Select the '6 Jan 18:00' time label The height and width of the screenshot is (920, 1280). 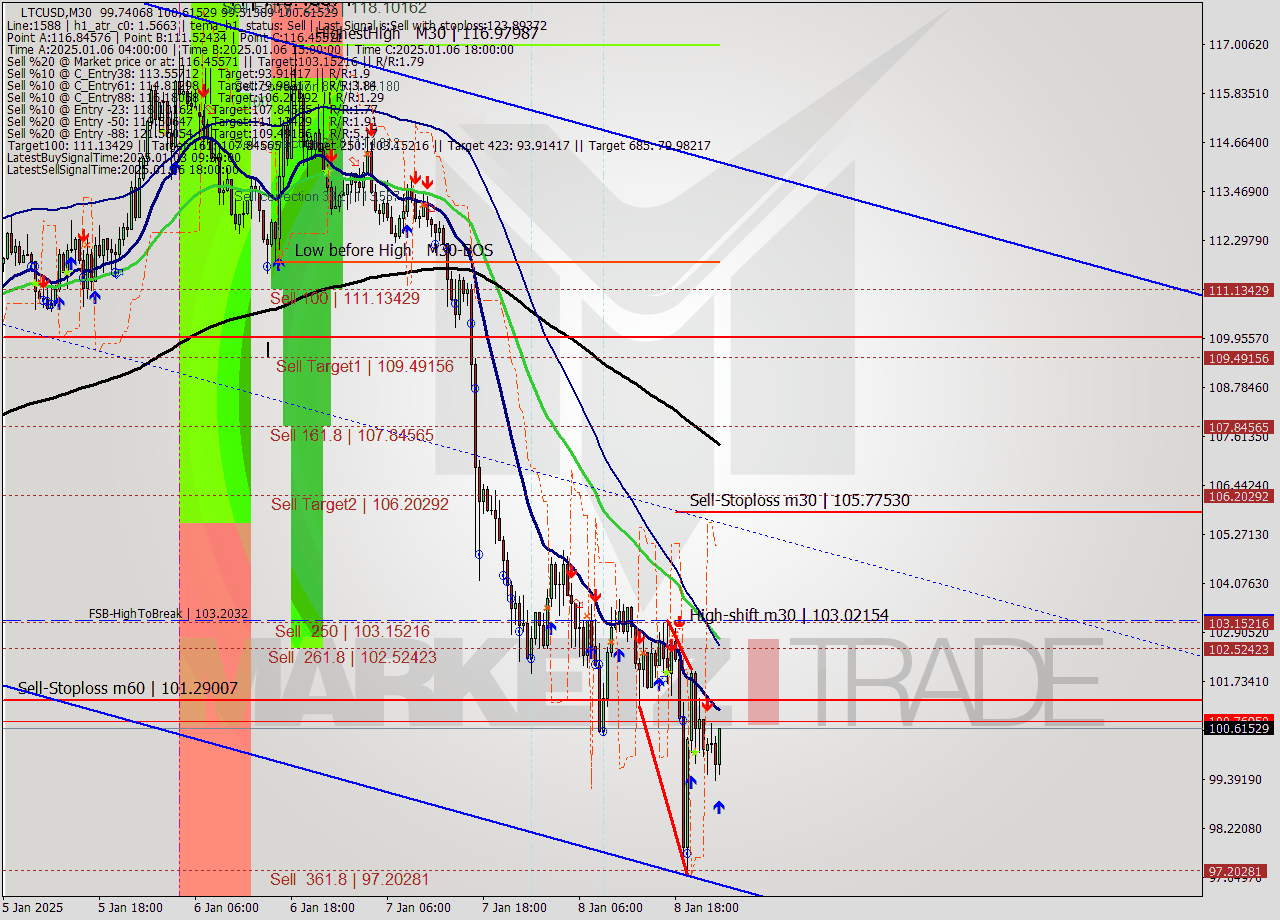[x=323, y=908]
